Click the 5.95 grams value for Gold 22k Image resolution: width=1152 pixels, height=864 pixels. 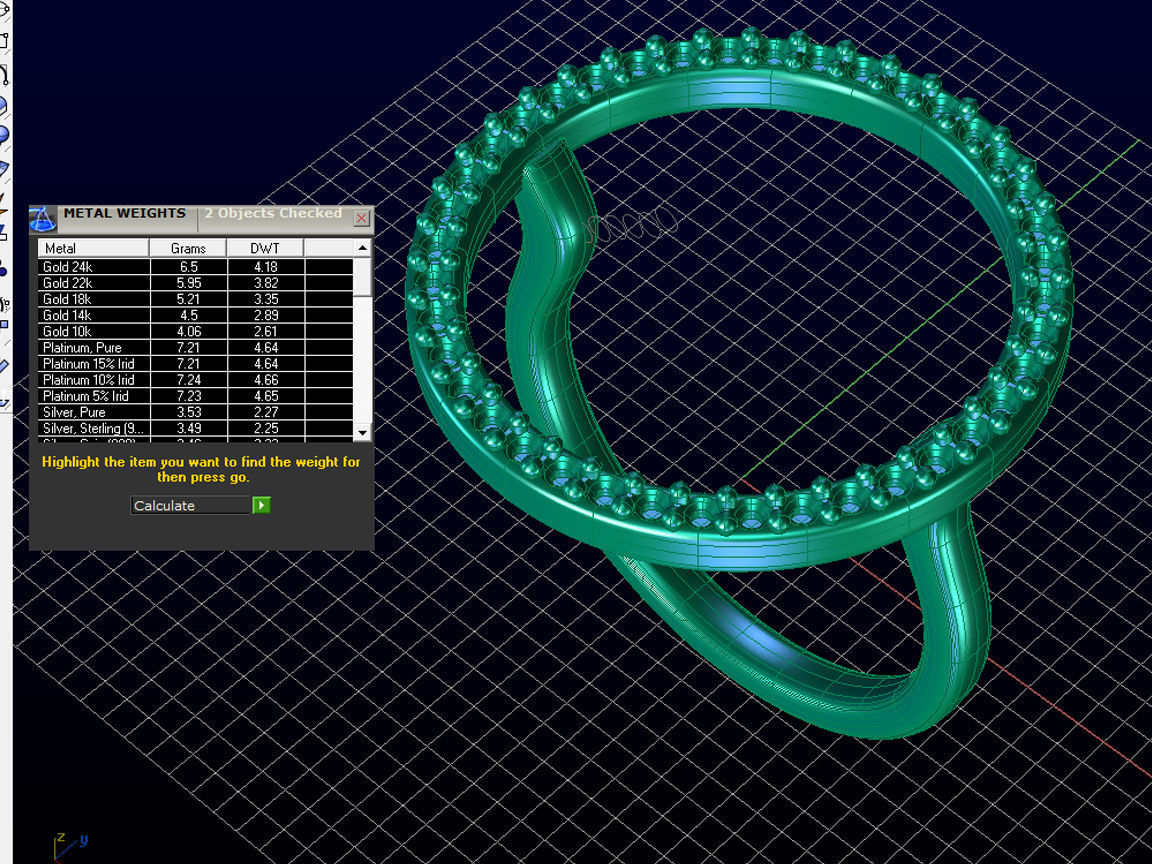pos(189,283)
